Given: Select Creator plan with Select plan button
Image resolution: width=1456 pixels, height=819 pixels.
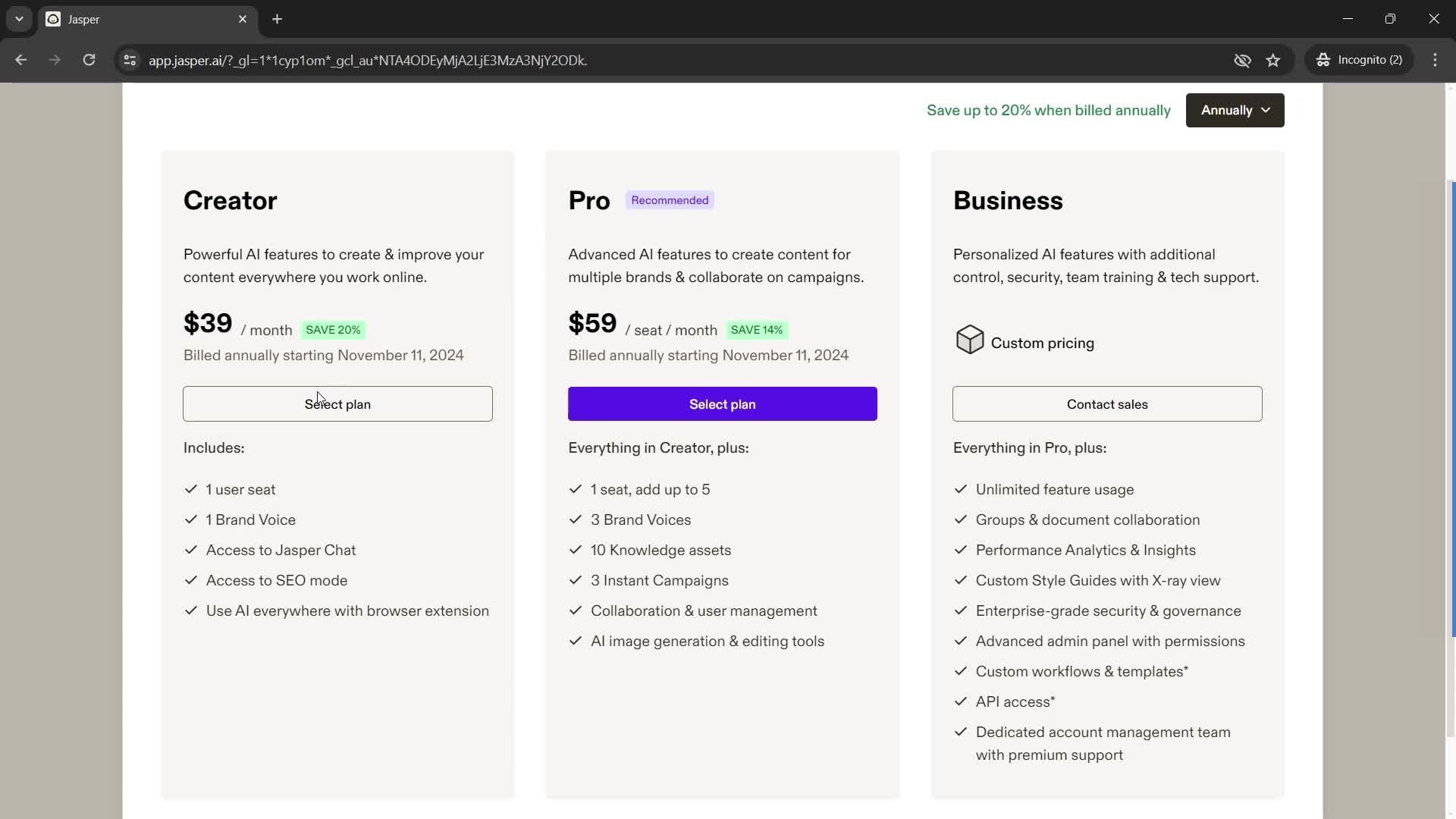Looking at the screenshot, I should click(337, 404).
